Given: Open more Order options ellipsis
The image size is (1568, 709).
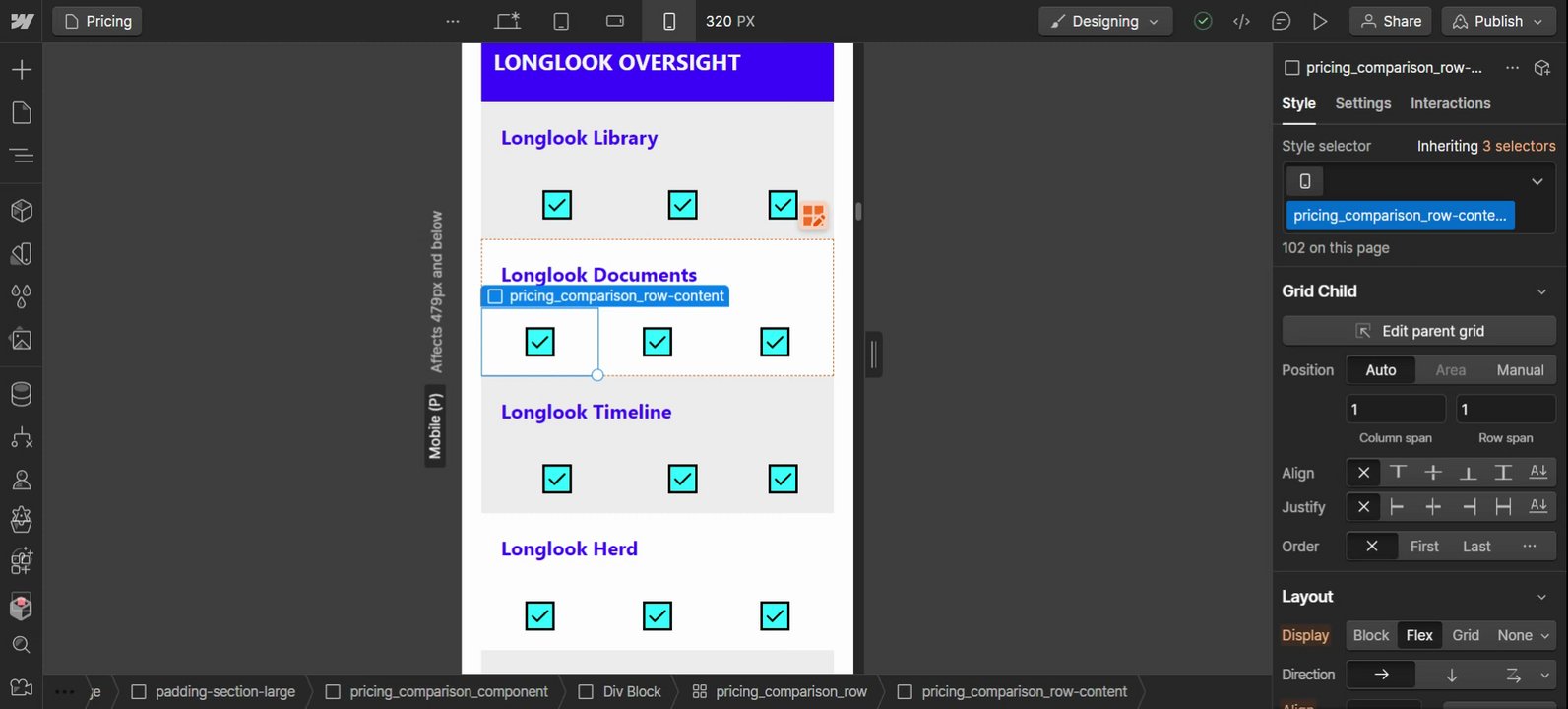Looking at the screenshot, I should [x=1529, y=547].
